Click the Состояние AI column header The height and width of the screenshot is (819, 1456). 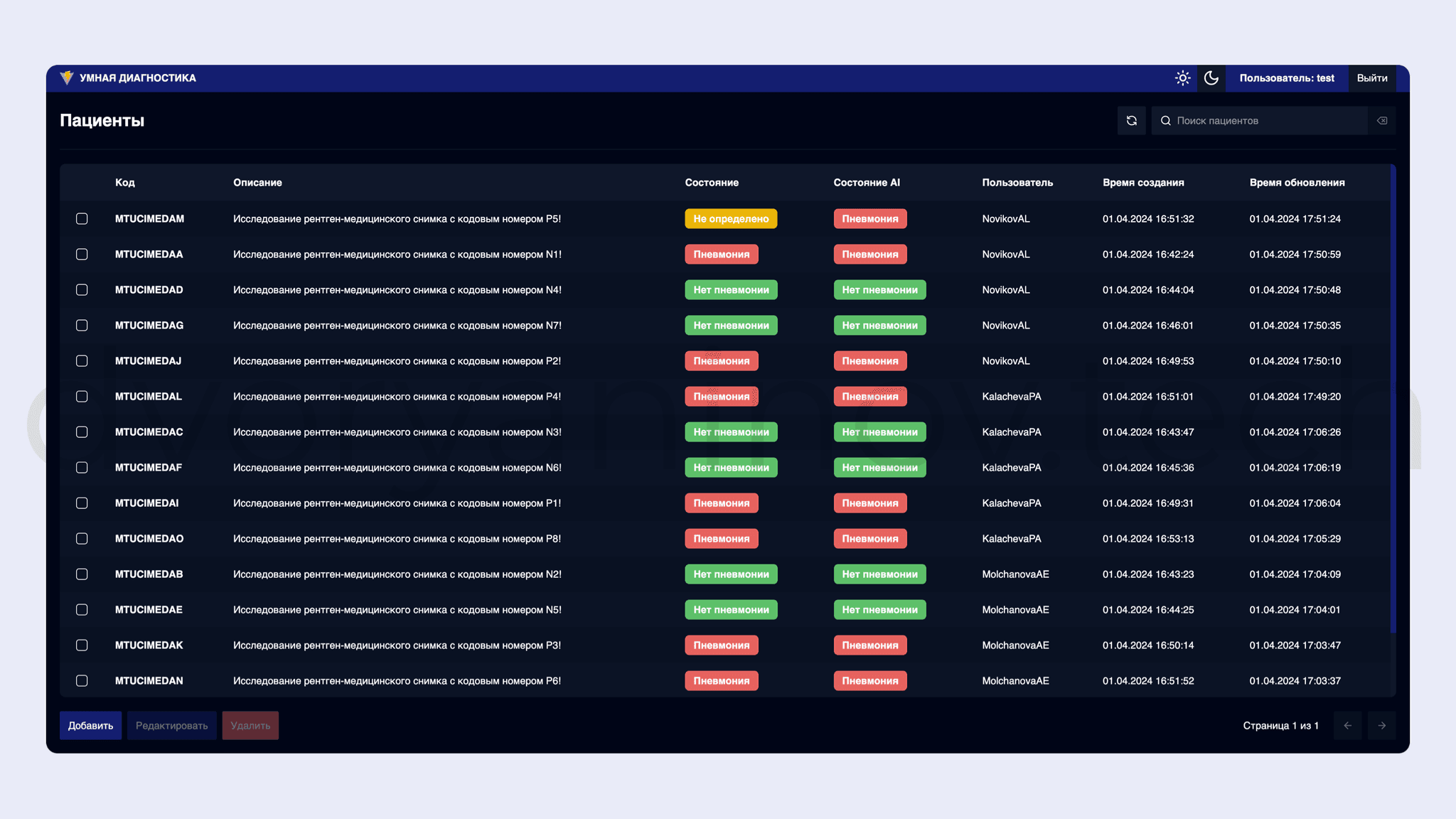tap(867, 183)
